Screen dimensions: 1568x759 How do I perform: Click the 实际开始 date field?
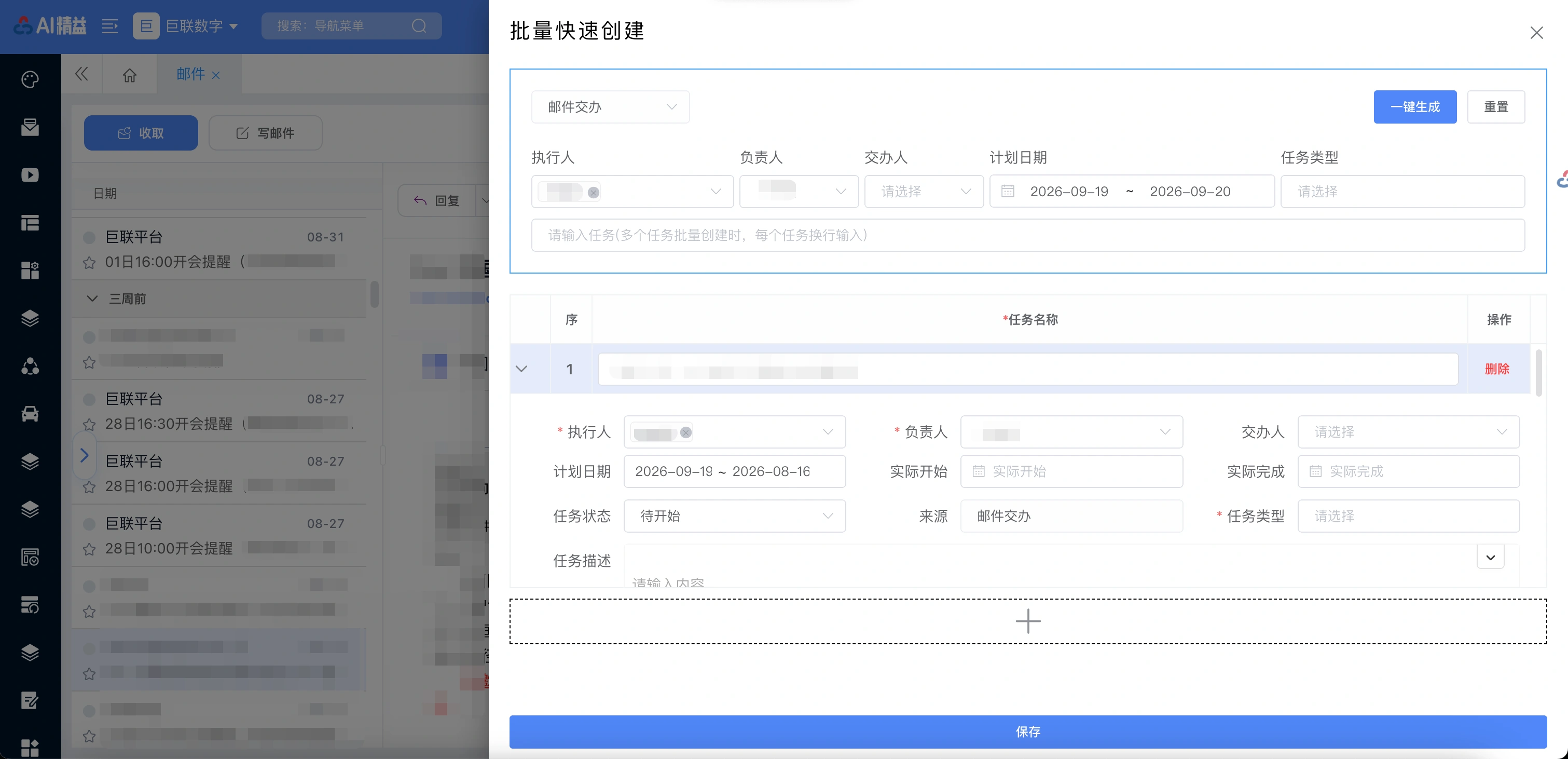[1071, 471]
